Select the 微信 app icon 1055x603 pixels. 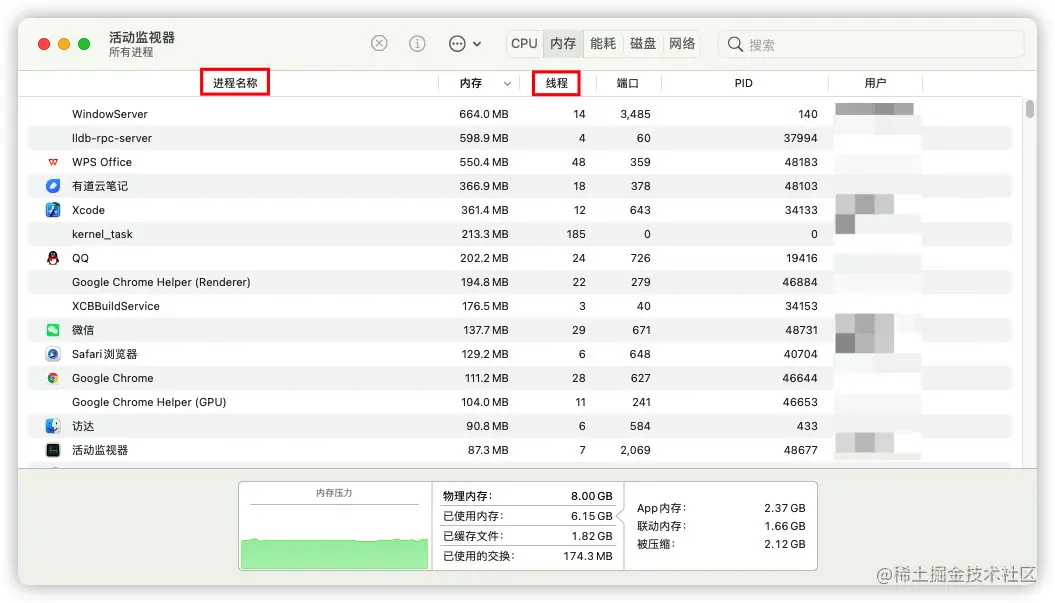[x=53, y=330]
